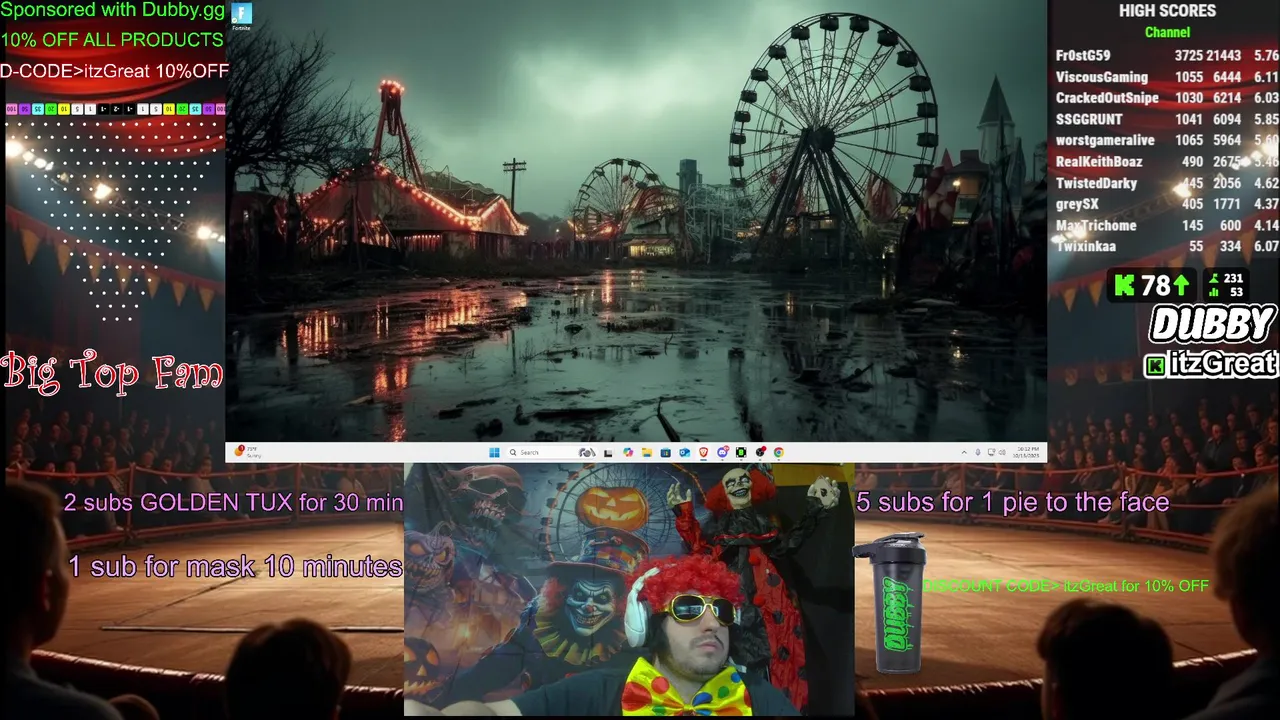Click the green DISCOUNT CODE itzGreat text

pyautogui.click(x=1066, y=586)
